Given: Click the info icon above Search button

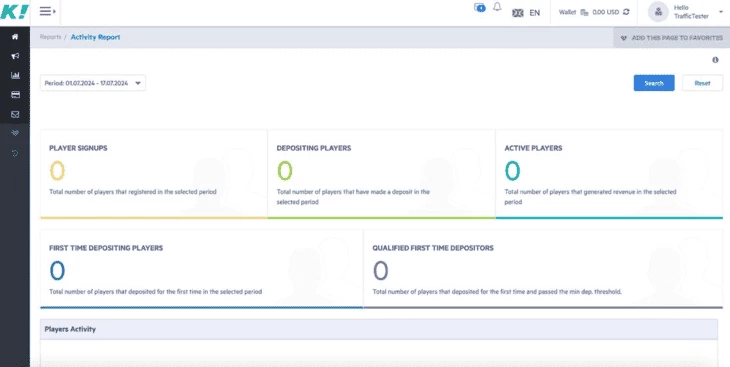Looking at the screenshot, I should point(715,60).
